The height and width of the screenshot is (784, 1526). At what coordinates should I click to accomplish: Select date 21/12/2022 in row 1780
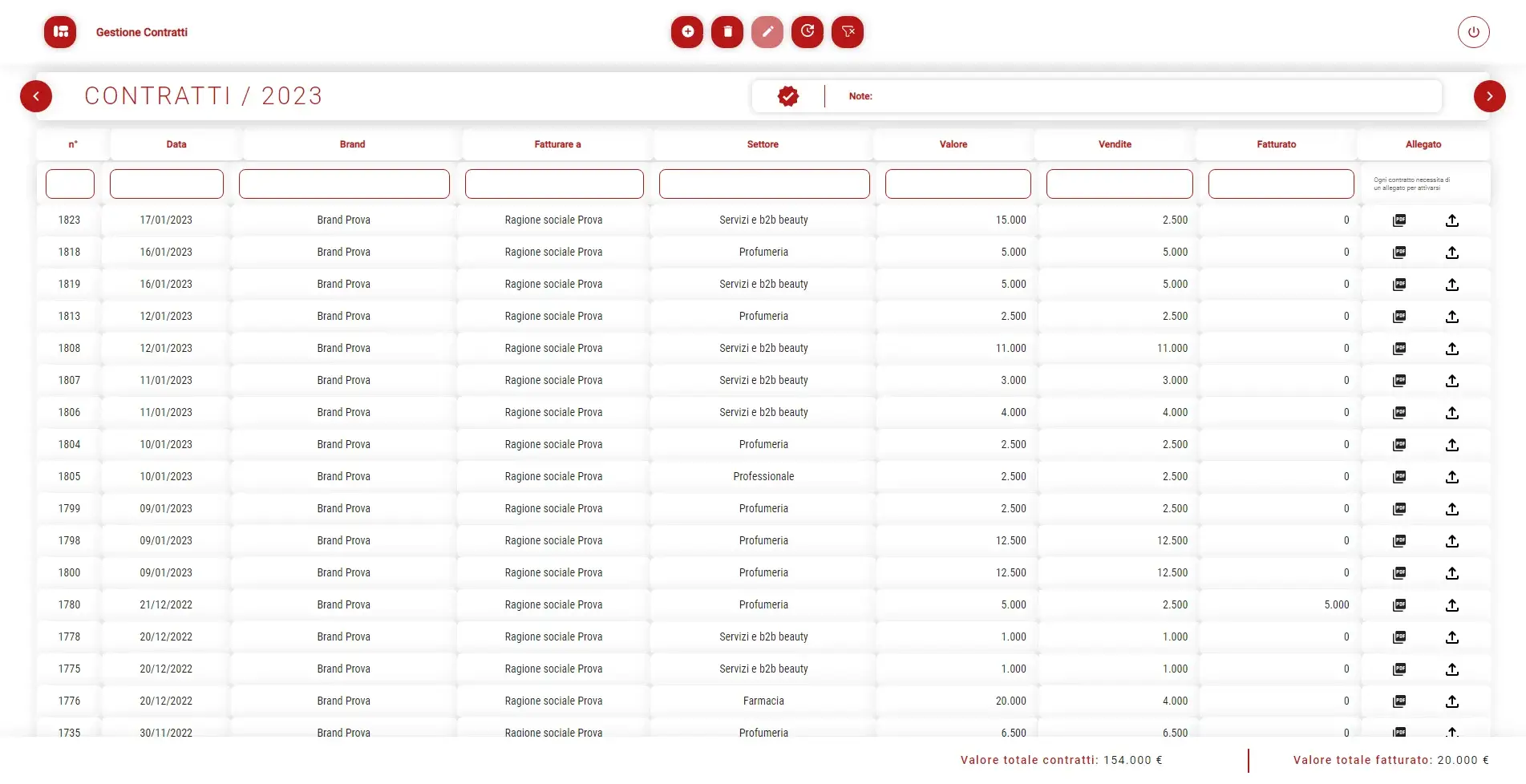pos(166,604)
